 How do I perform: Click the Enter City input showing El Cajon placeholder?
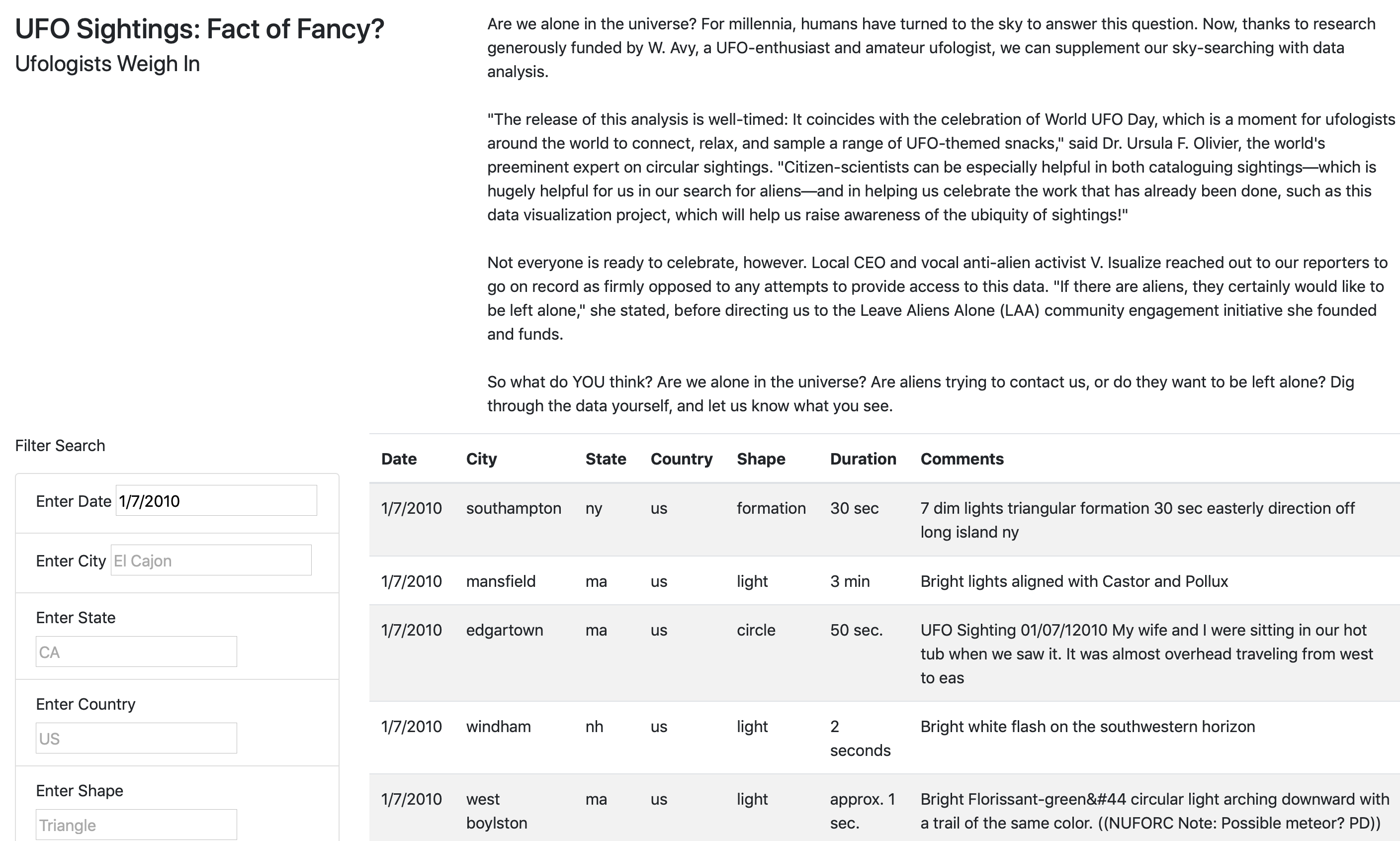[210, 560]
